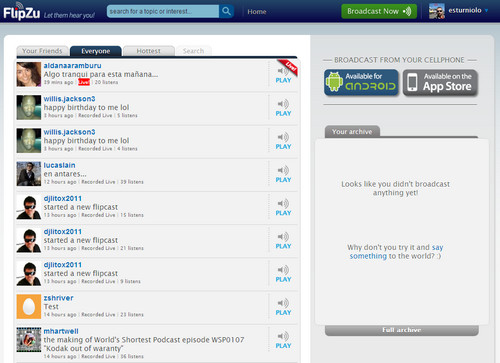Open the Search tab

[193, 51]
